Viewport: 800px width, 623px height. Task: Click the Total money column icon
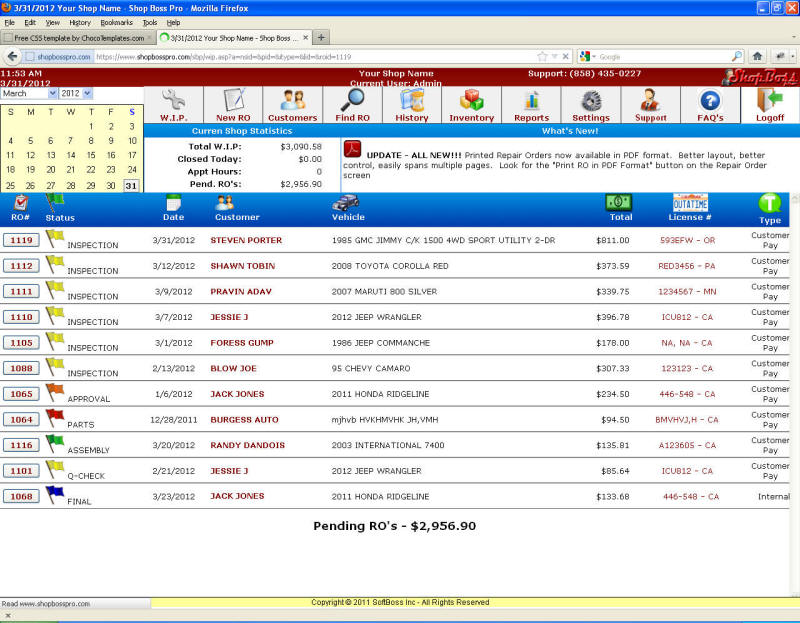pos(619,203)
